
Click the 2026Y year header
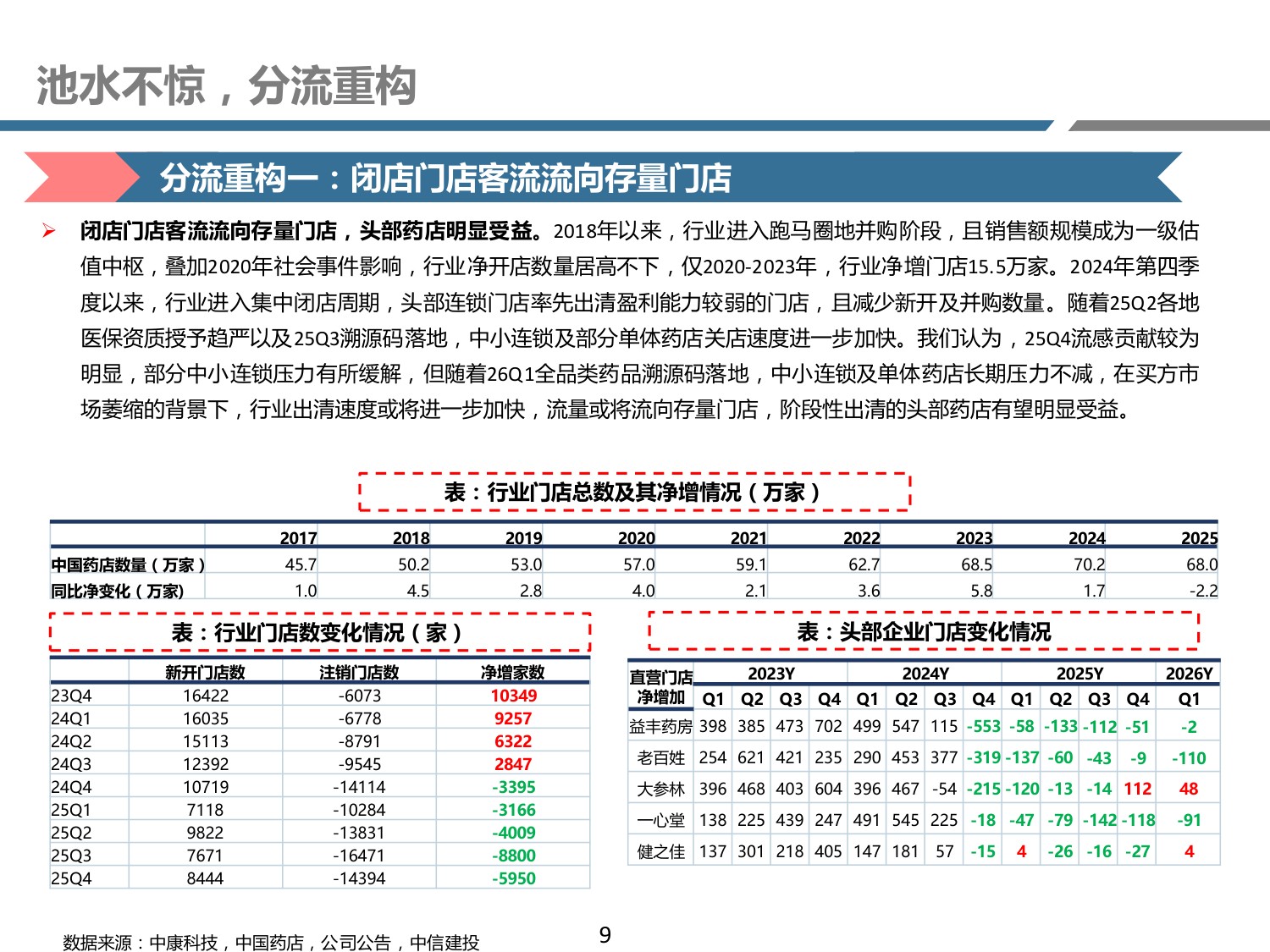(1189, 674)
